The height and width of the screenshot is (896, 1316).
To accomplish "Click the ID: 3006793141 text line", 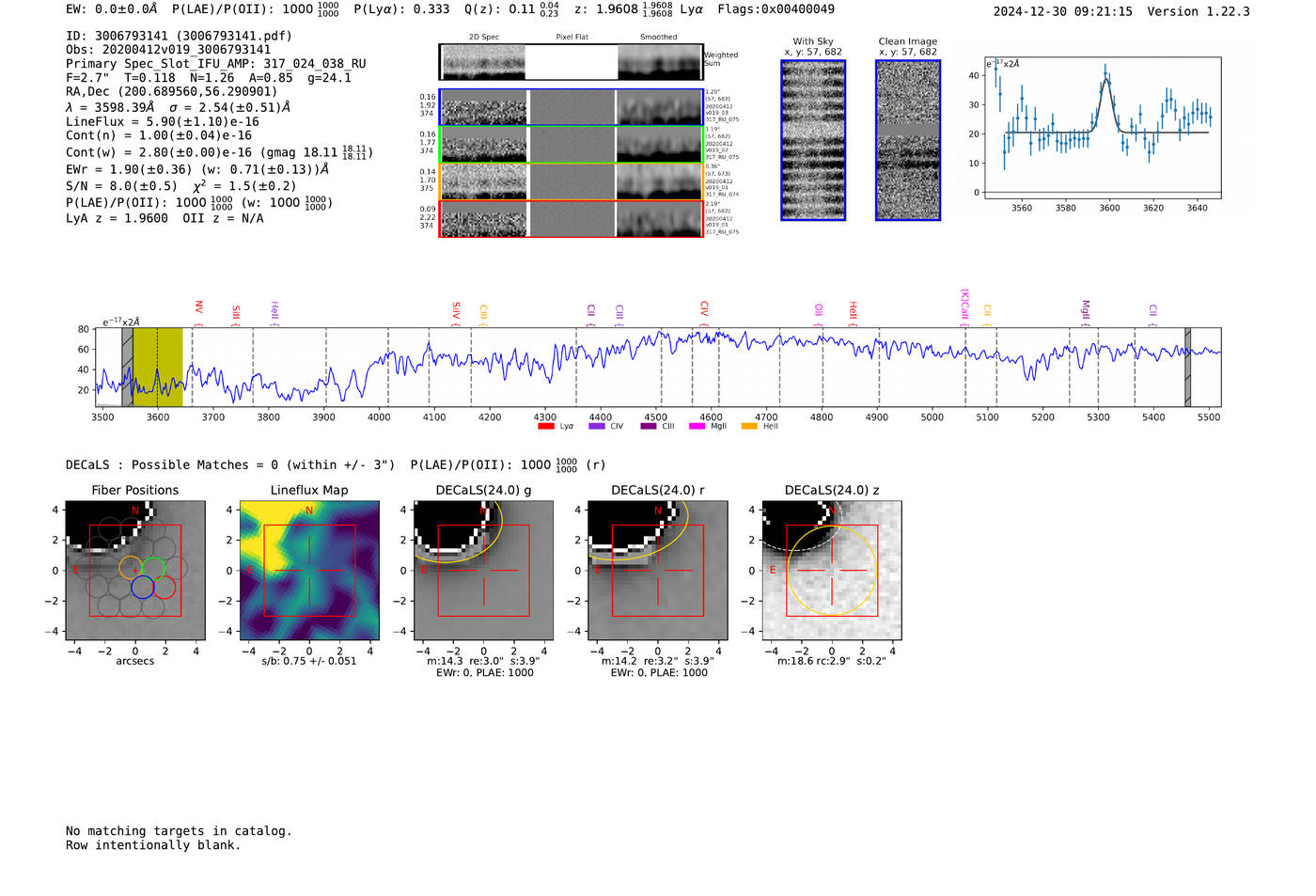I will [179, 36].
